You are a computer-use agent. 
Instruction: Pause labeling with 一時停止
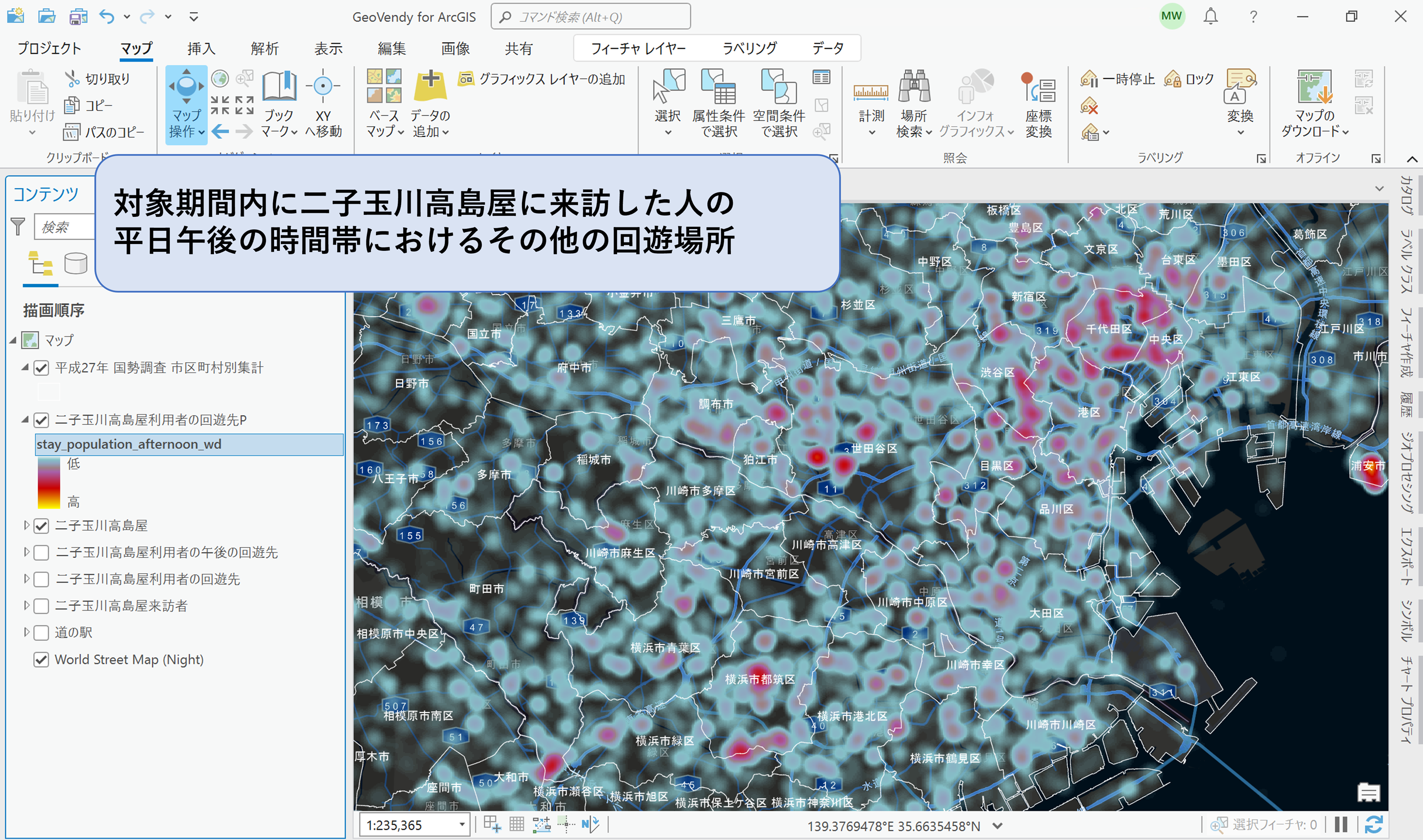[1117, 79]
